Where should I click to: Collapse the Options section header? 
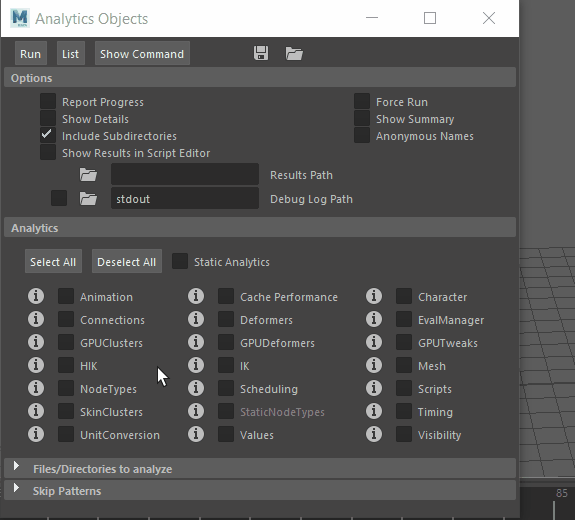coord(260,78)
